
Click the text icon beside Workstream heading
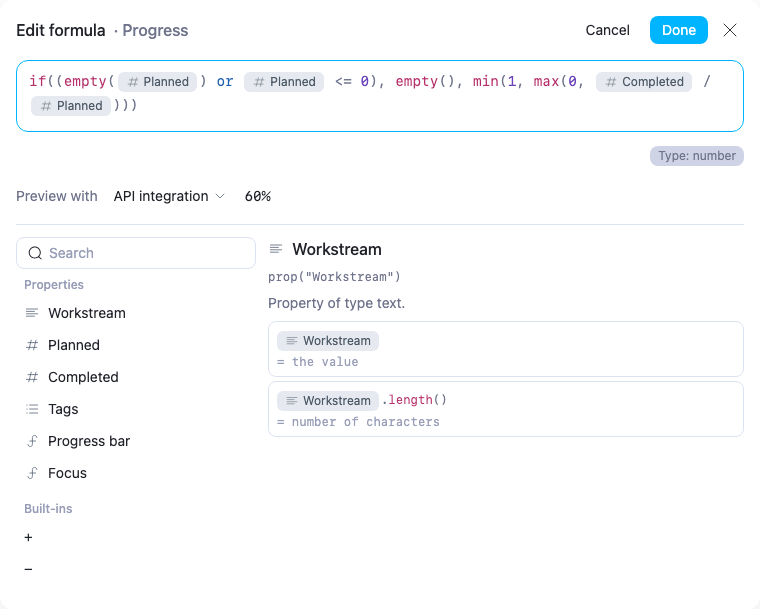click(276, 249)
